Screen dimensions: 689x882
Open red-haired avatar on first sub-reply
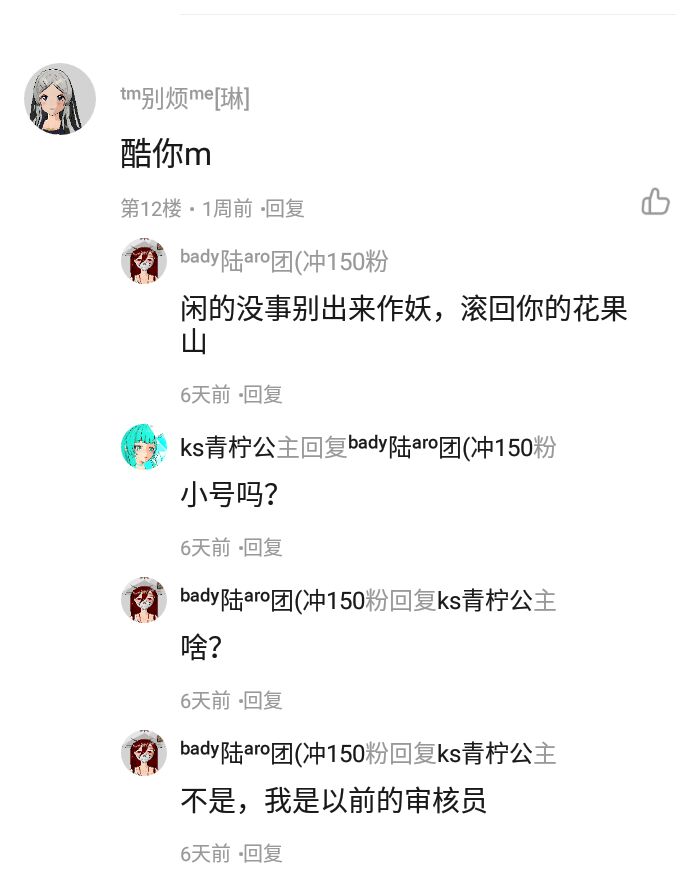click(144, 261)
